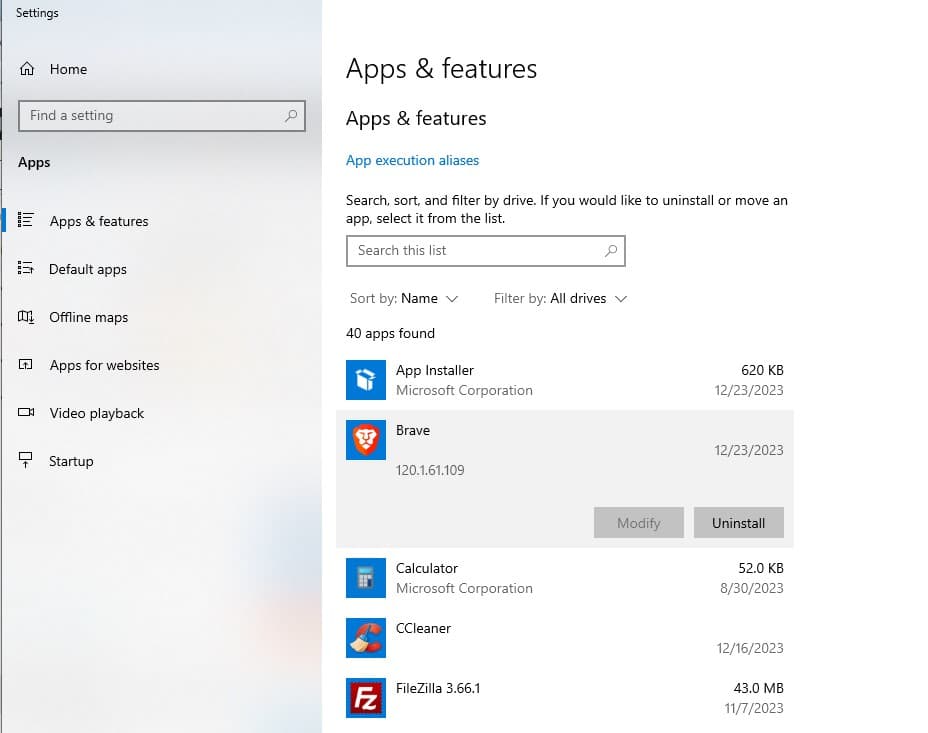Click the Brave lion icon
The width and height of the screenshot is (928, 733).
click(x=365, y=440)
